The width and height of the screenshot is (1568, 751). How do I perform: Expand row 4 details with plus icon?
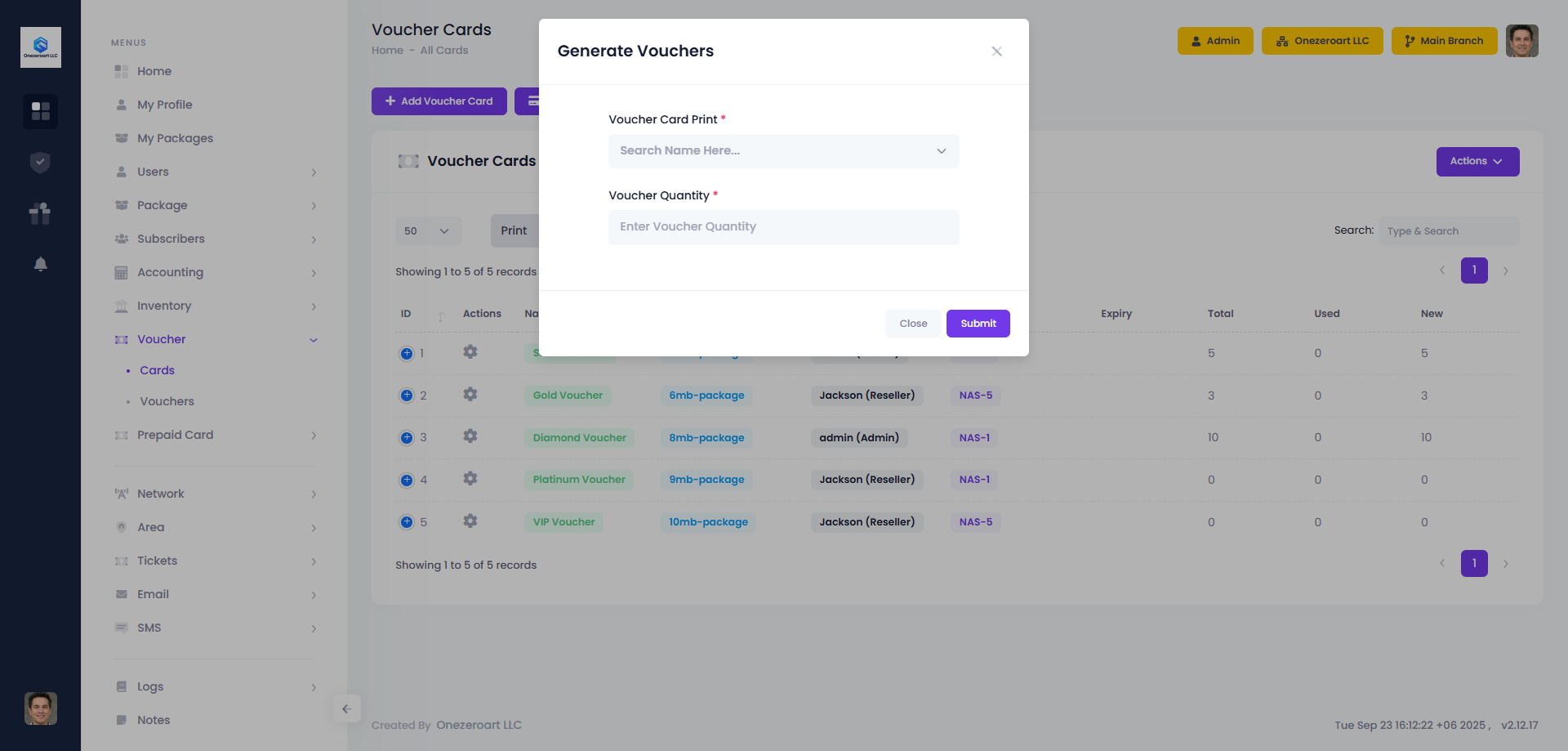click(407, 480)
